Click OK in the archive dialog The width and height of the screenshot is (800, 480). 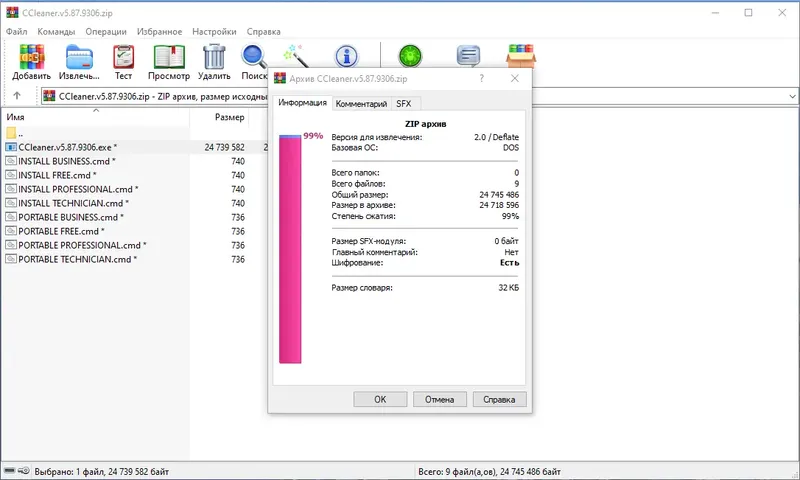pyautogui.click(x=380, y=399)
